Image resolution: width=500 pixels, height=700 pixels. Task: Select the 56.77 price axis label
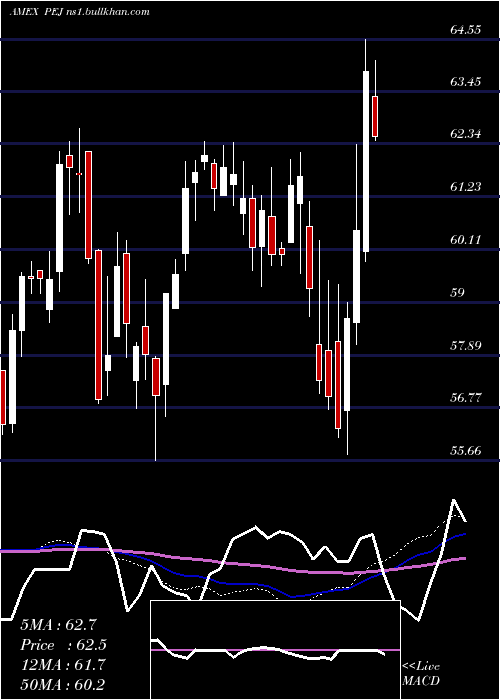tap(466, 398)
